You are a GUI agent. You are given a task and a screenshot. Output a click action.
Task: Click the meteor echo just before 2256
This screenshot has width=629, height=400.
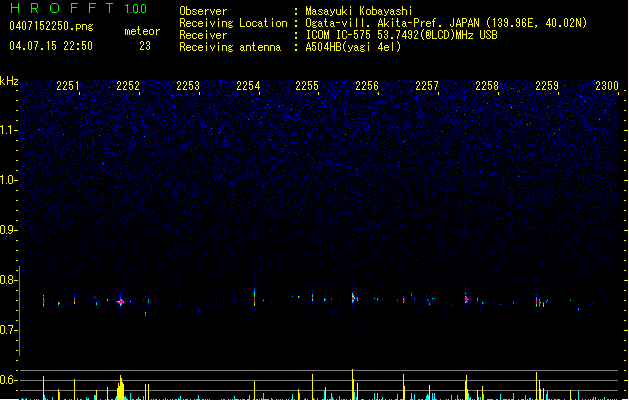point(353,298)
